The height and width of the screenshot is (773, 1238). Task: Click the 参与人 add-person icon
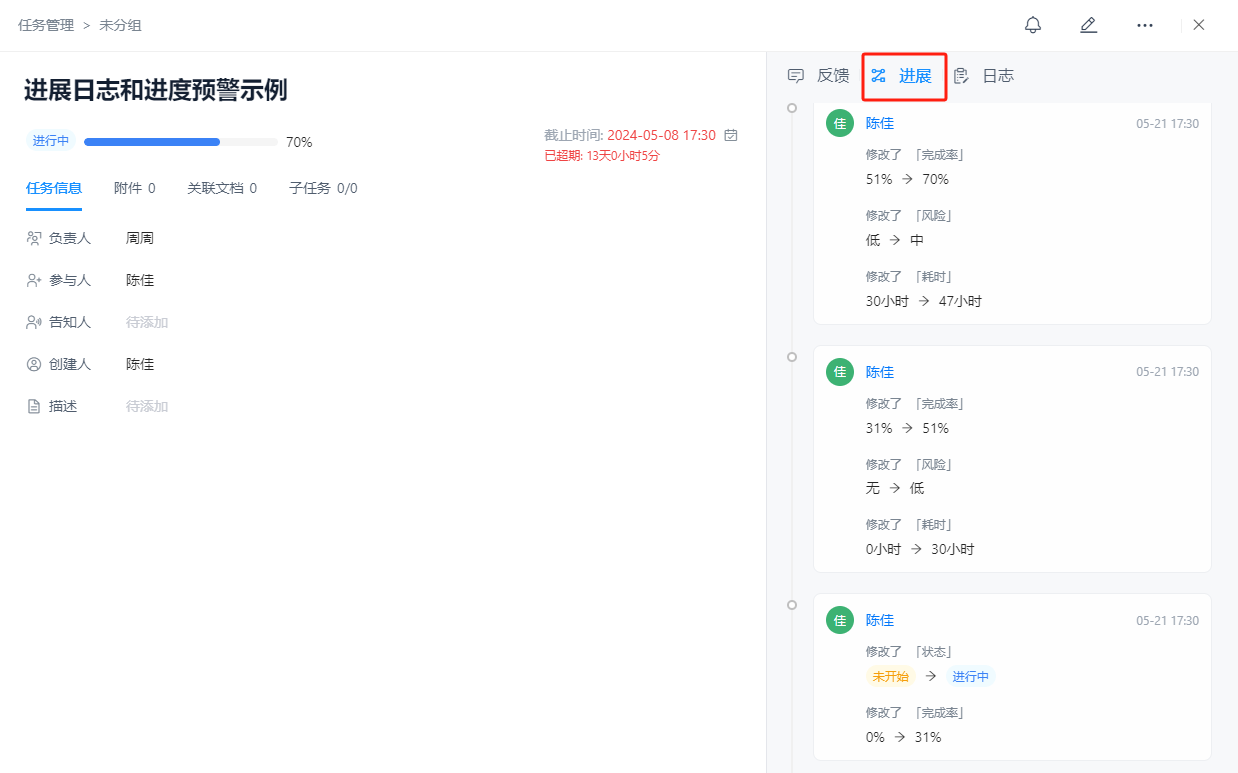pos(34,280)
